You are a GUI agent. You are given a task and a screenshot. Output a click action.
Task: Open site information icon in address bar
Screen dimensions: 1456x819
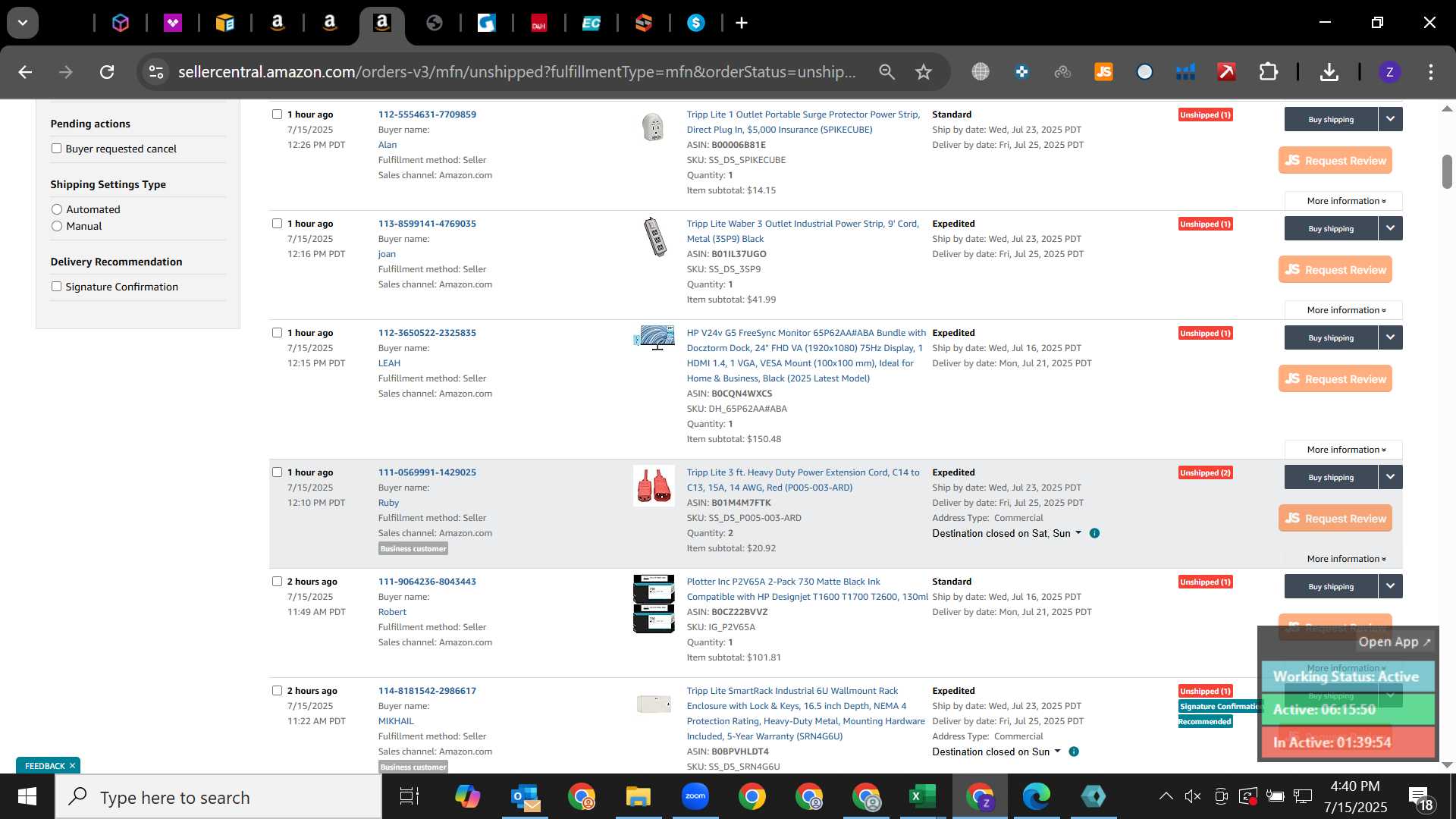click(x=156, y=72)
